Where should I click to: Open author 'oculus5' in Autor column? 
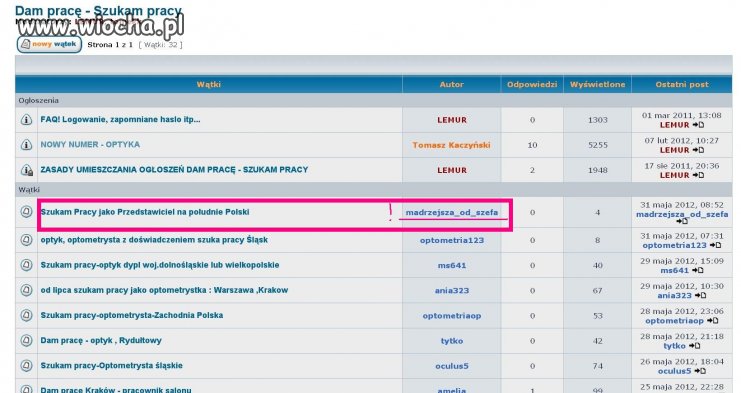[452, 366]
